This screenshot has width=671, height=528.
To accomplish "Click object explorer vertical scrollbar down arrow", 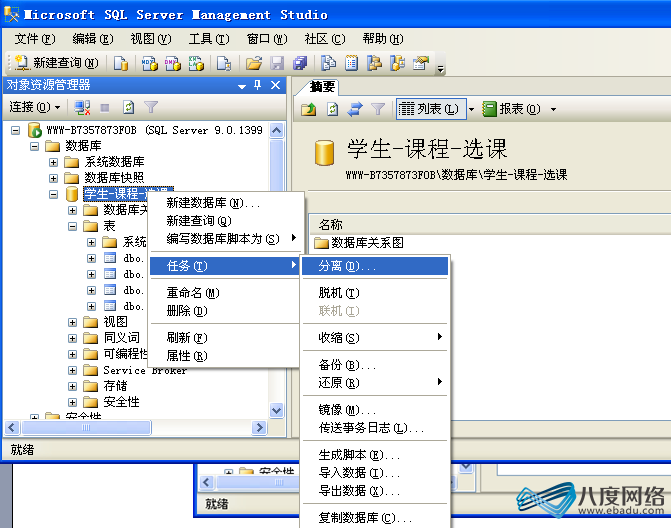I will click(x=276, y=411).
